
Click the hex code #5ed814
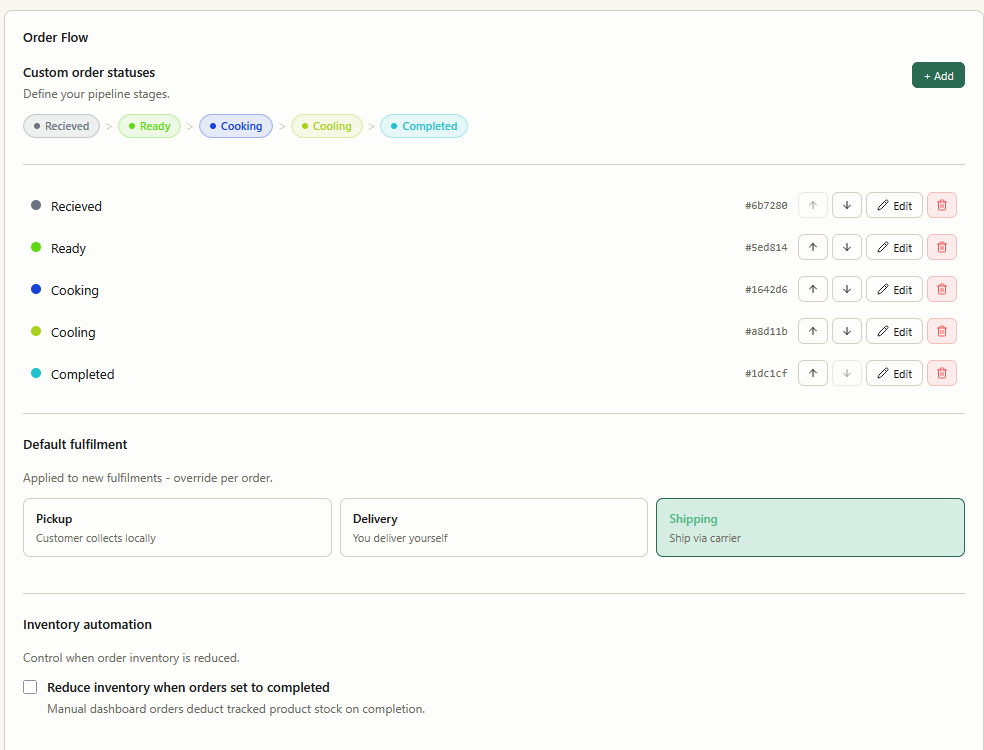[x=766, y=248]
